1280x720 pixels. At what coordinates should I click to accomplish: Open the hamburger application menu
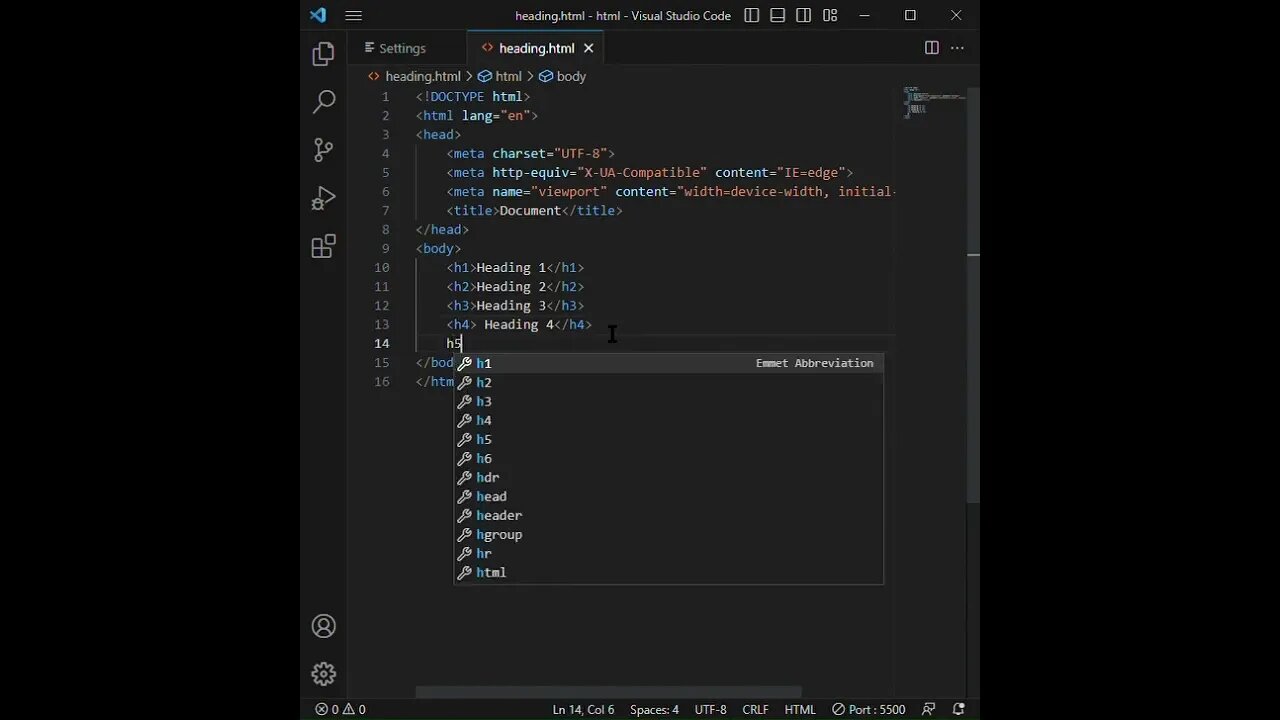pos(353,15)
